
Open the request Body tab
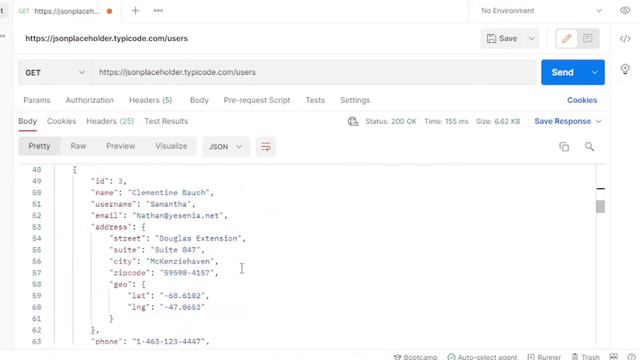199,100
